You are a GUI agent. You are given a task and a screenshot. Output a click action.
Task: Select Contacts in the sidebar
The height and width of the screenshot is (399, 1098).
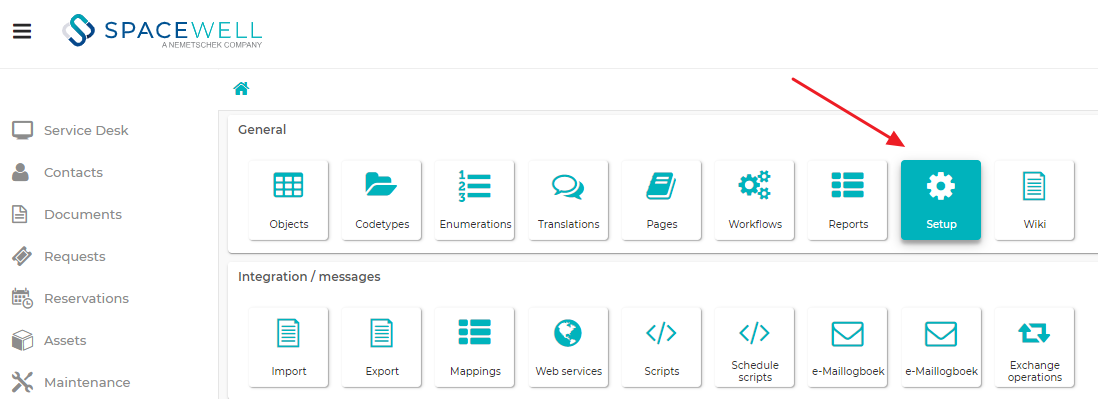(x=57, y=172)
